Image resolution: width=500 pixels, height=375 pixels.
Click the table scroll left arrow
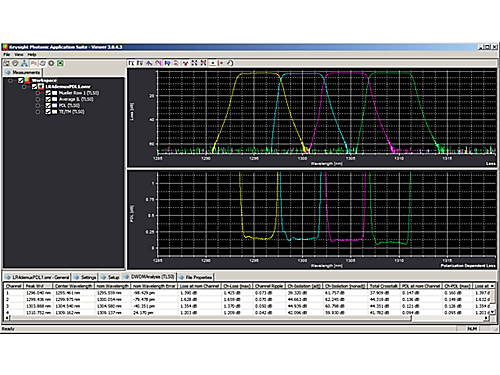click(x=7, y=318)
